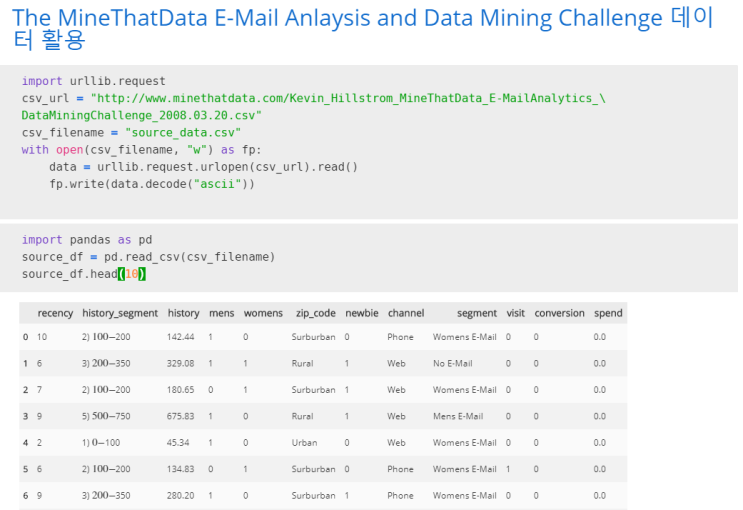
Task: Click '3) 200–350' segment in the 329.08 row
Action: (106, 364)
